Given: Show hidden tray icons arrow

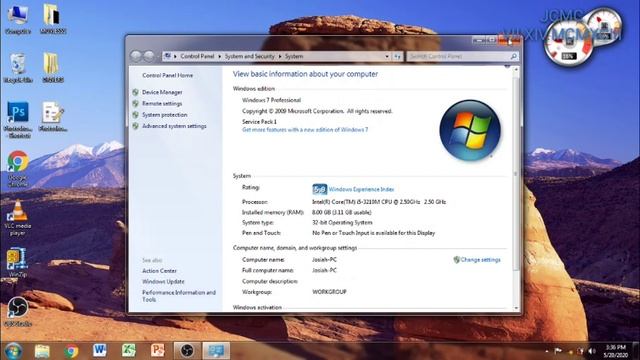Looking at the screenshot, I should click(x=547, y=351).
